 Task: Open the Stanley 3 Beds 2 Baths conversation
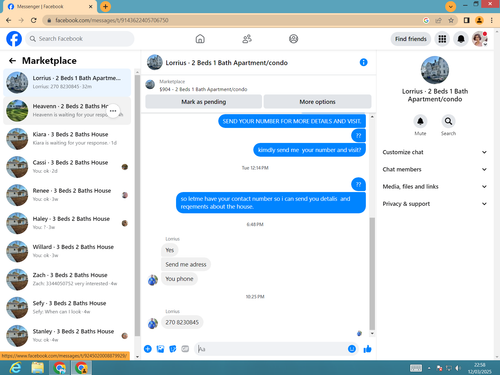click(67, 336)
